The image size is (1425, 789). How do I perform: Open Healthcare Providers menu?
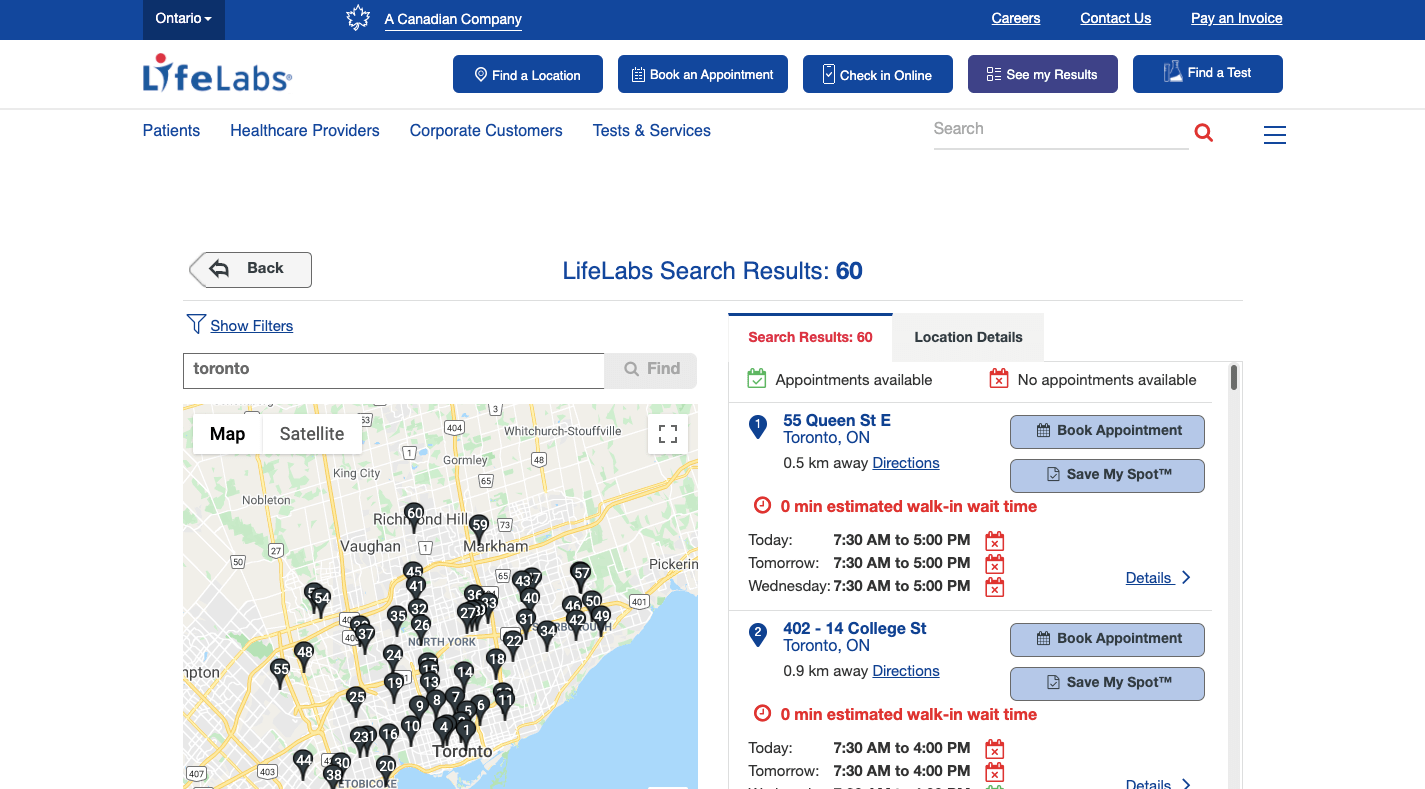click(305, 130)
